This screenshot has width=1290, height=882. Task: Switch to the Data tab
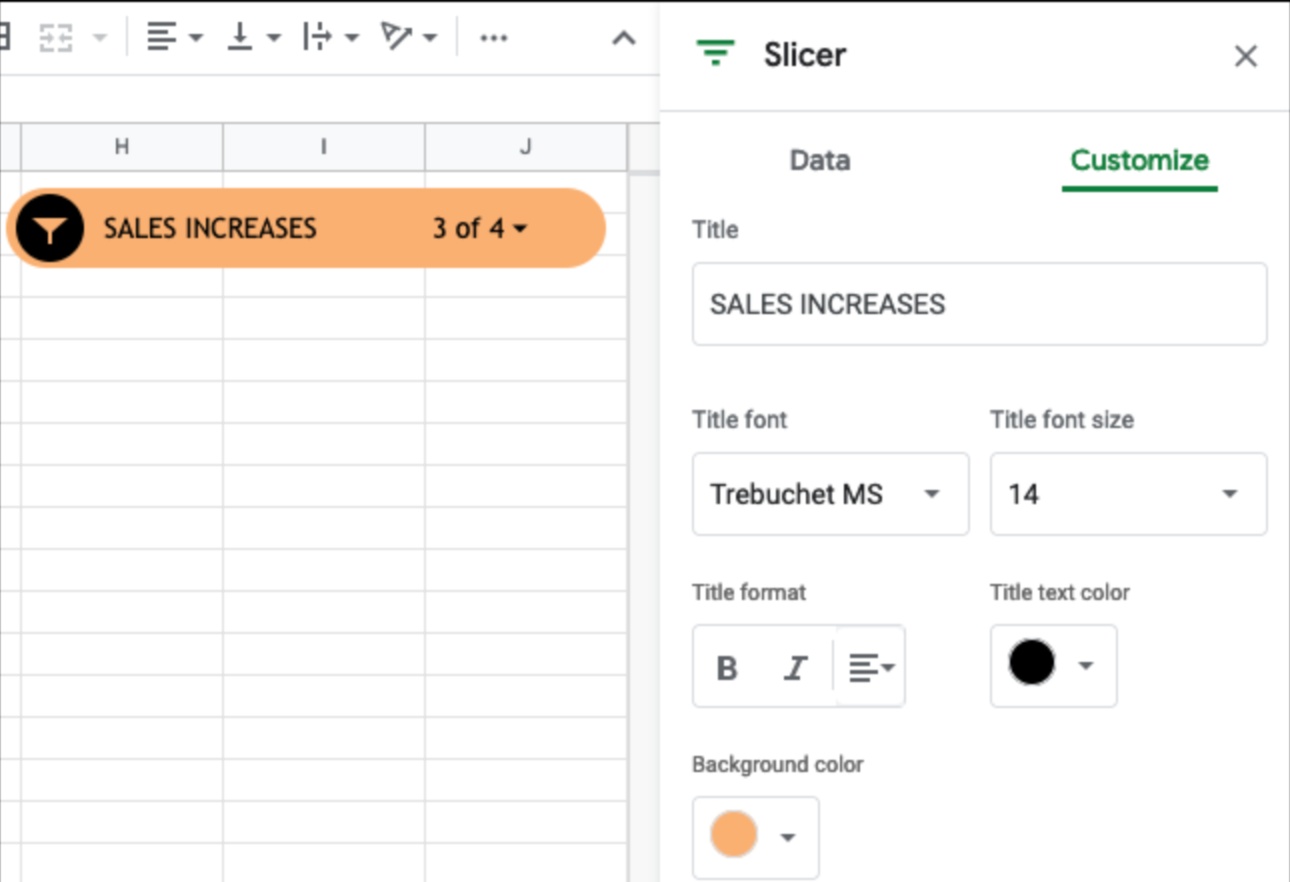pos(819,160)
